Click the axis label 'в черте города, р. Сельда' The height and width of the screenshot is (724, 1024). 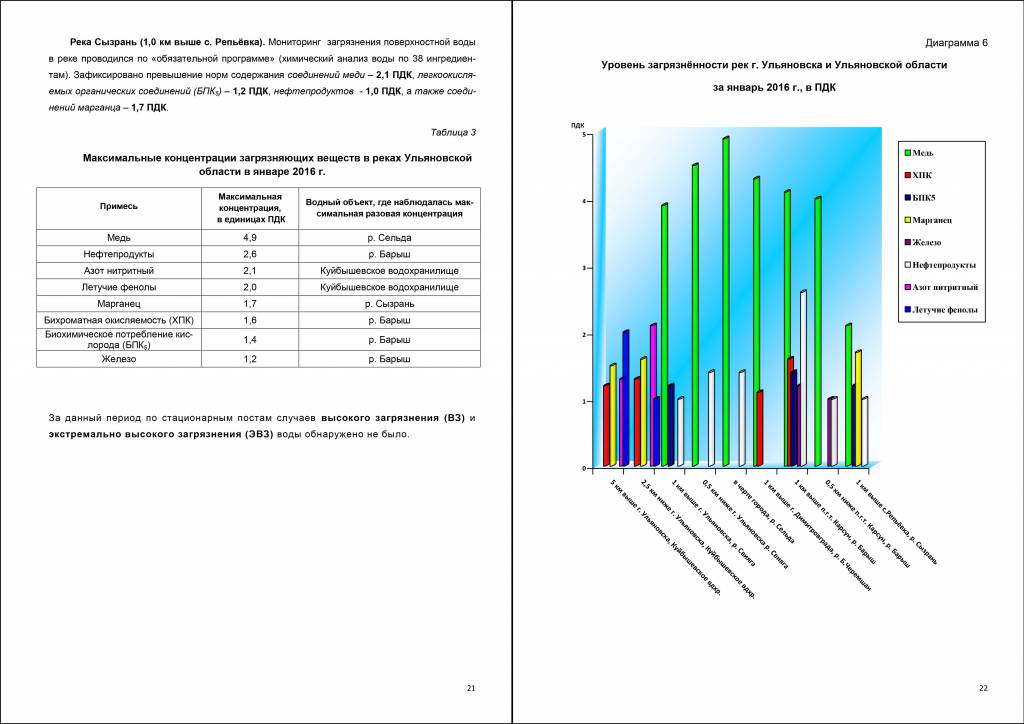[764, 512]
